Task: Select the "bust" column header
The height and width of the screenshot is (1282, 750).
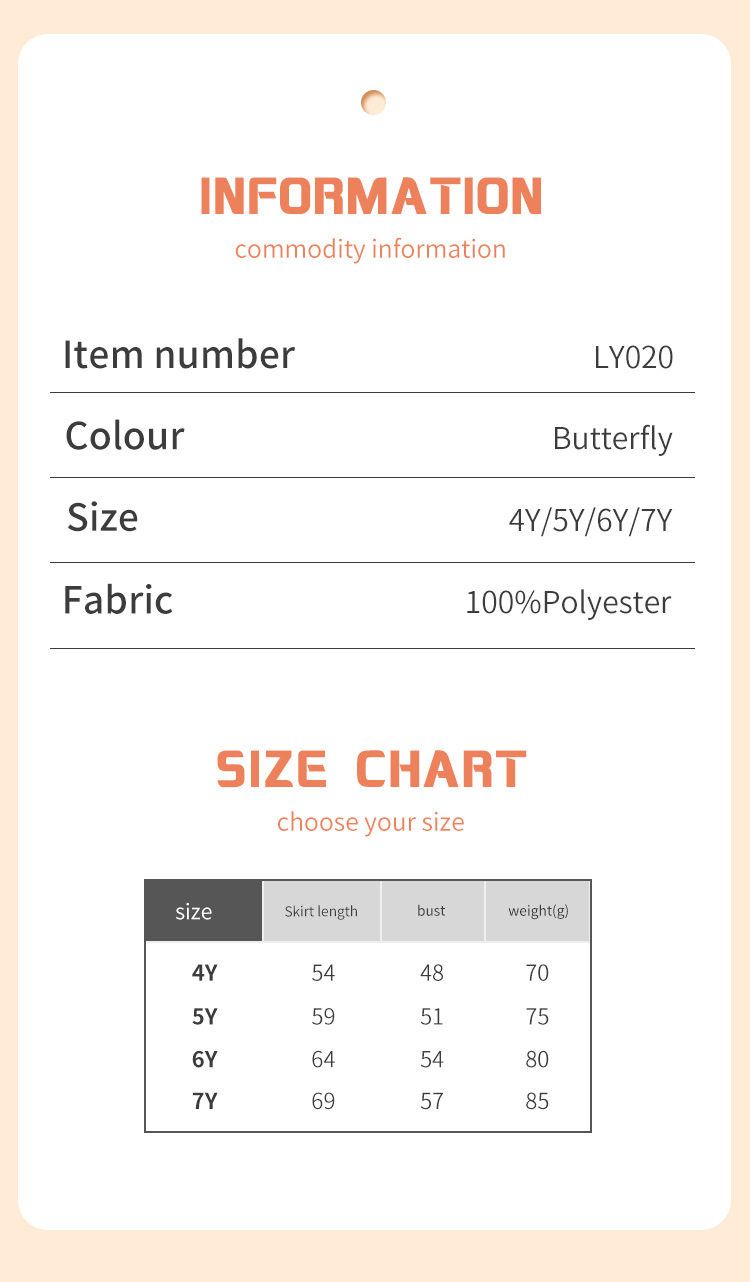Action: 432,911
